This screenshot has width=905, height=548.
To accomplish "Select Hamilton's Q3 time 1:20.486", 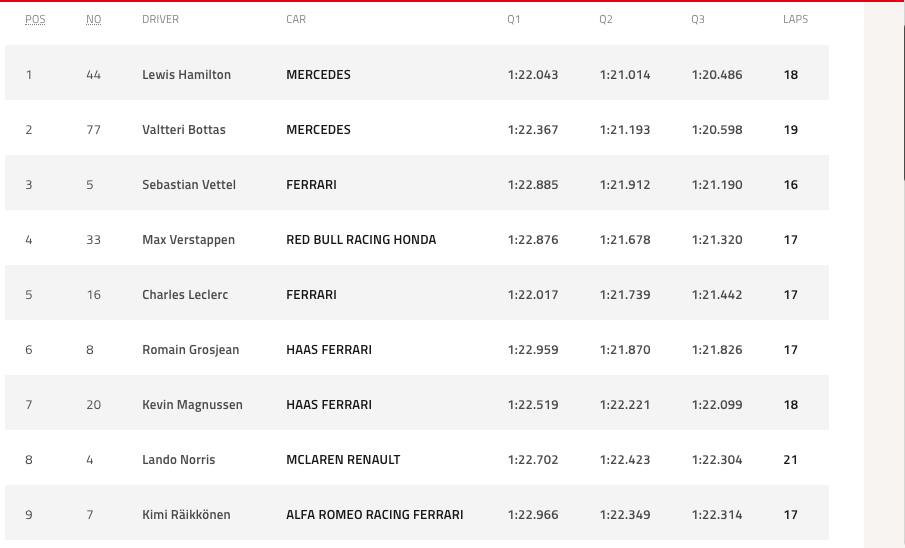I will (x=717, y=74).
